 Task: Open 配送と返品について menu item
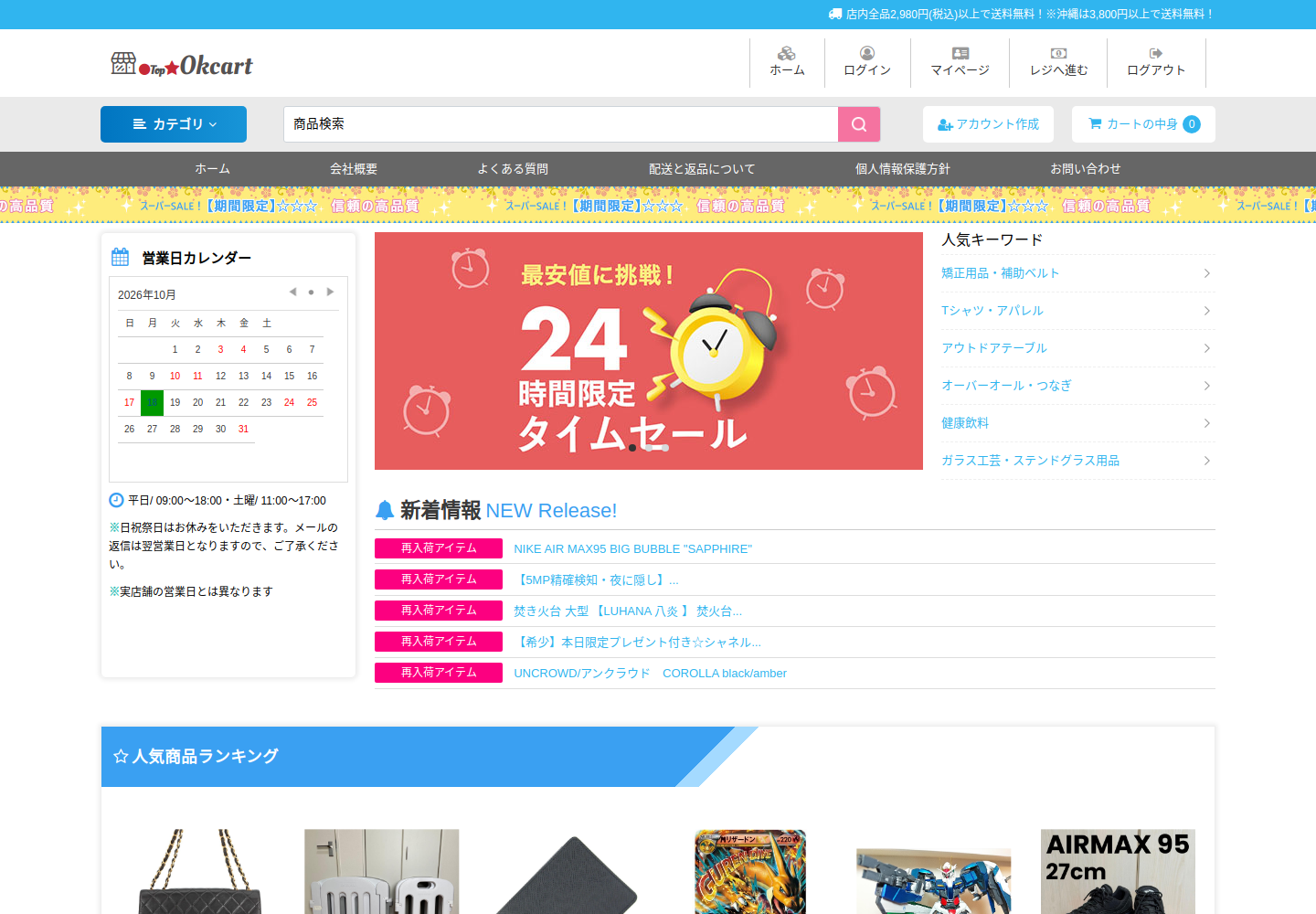702,169
